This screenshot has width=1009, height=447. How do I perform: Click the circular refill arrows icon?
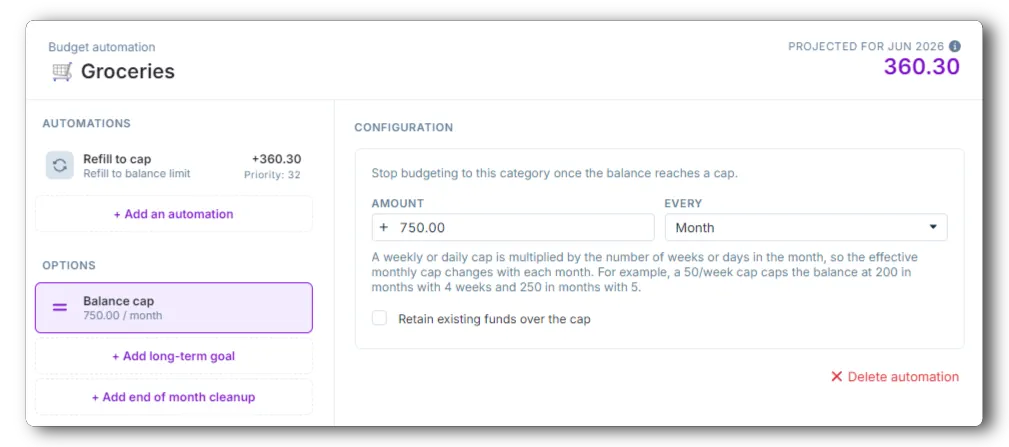point(59,165)
